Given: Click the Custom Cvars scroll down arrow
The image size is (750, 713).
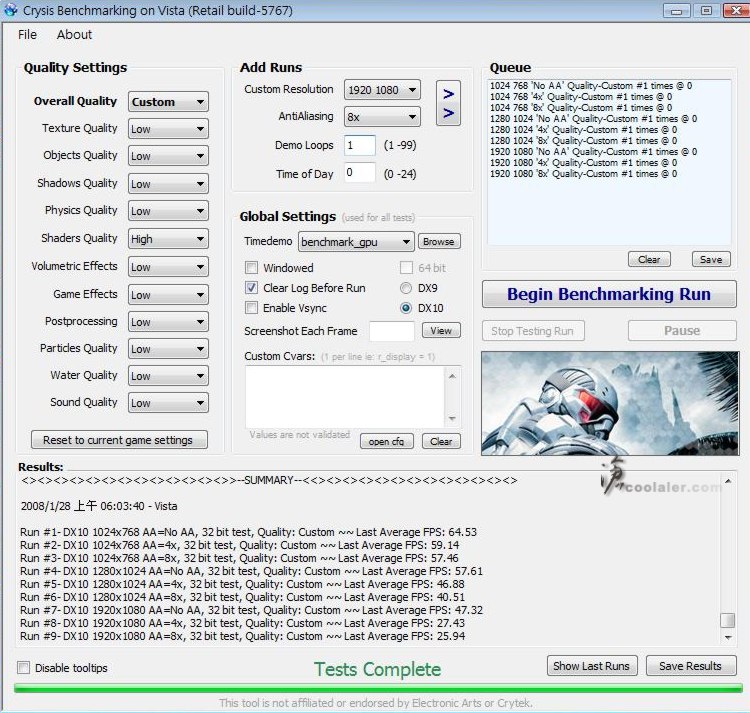Looking at the screenshot, I should pyautogui.click(x=452, y=418).
